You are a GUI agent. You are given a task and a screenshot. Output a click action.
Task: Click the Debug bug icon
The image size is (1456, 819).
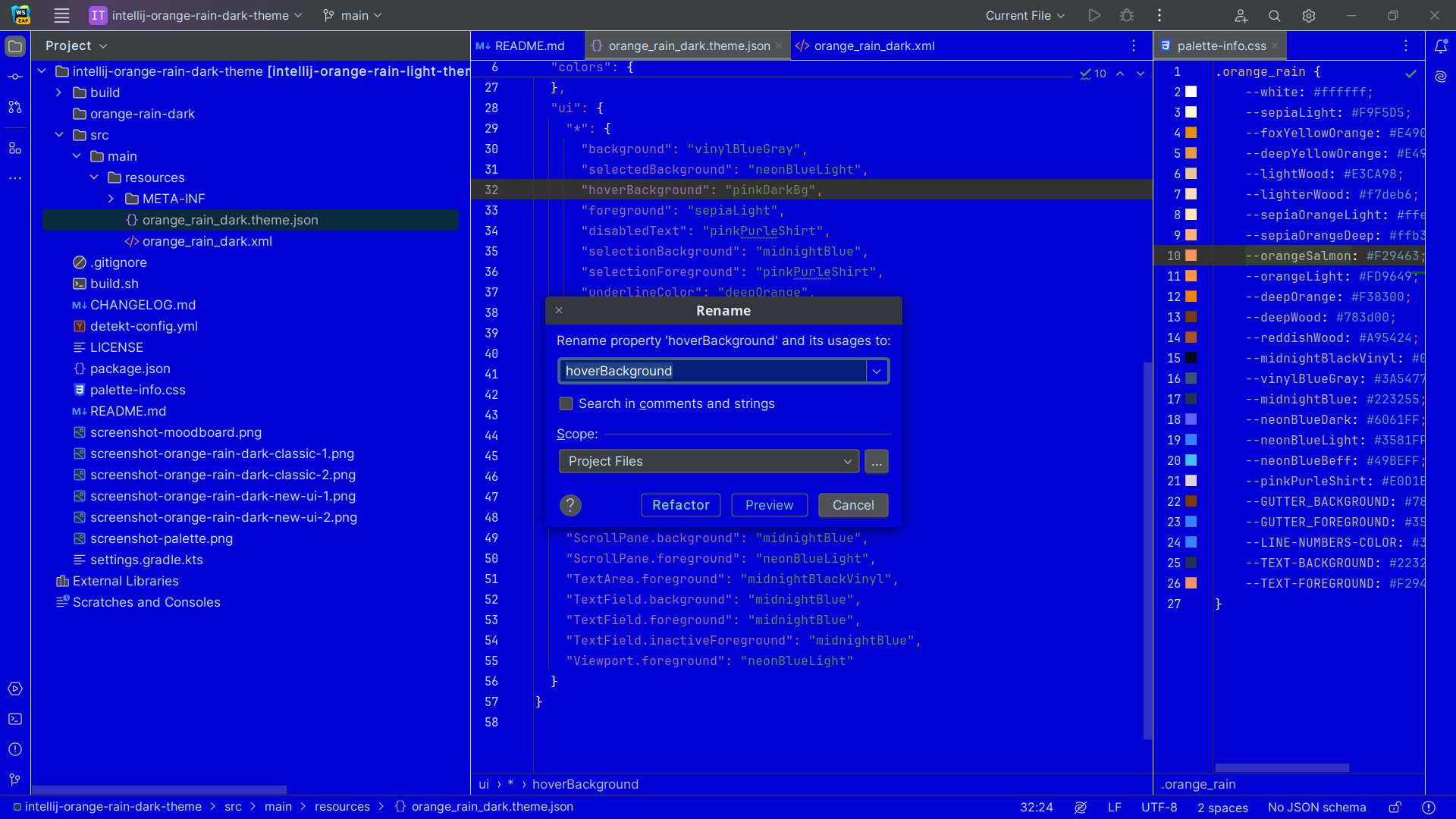point(1127,16)
